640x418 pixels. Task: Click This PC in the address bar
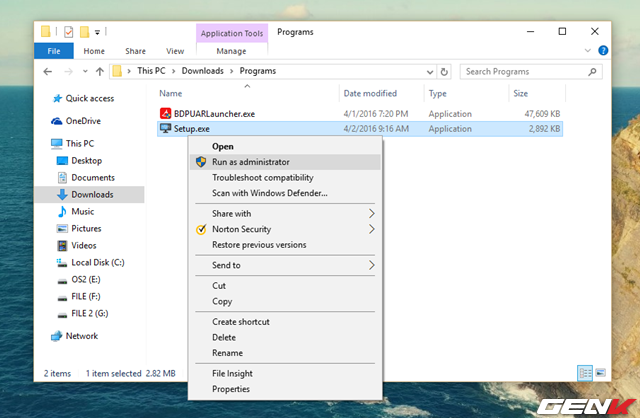click(151, 71)
